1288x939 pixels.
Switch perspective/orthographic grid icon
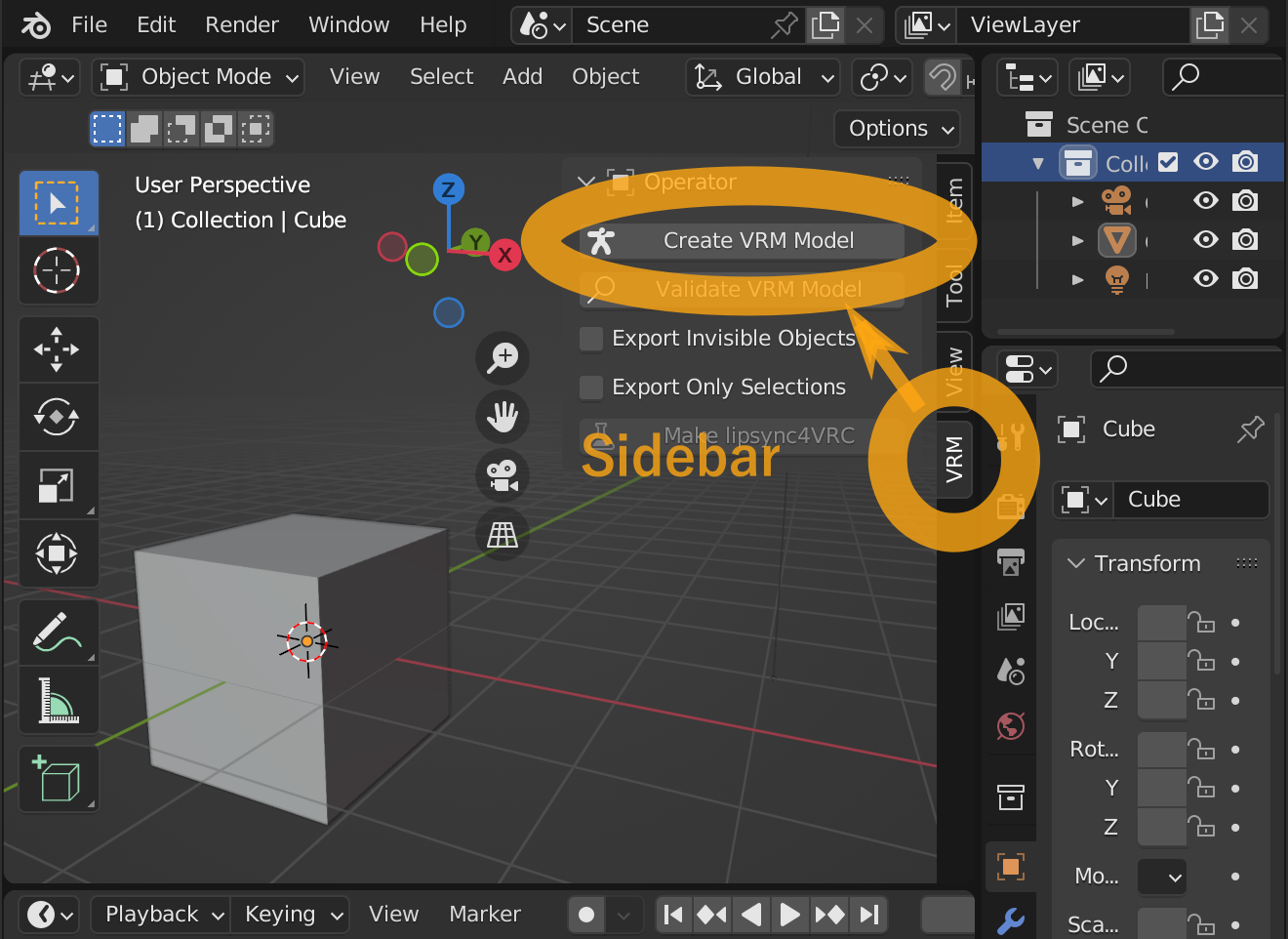(x=503, y=534)
